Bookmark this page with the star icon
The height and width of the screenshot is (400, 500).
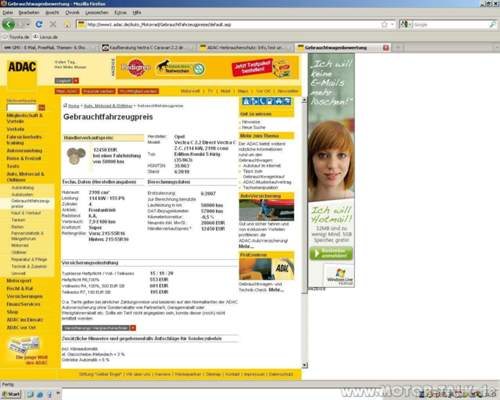click(384, 24)
